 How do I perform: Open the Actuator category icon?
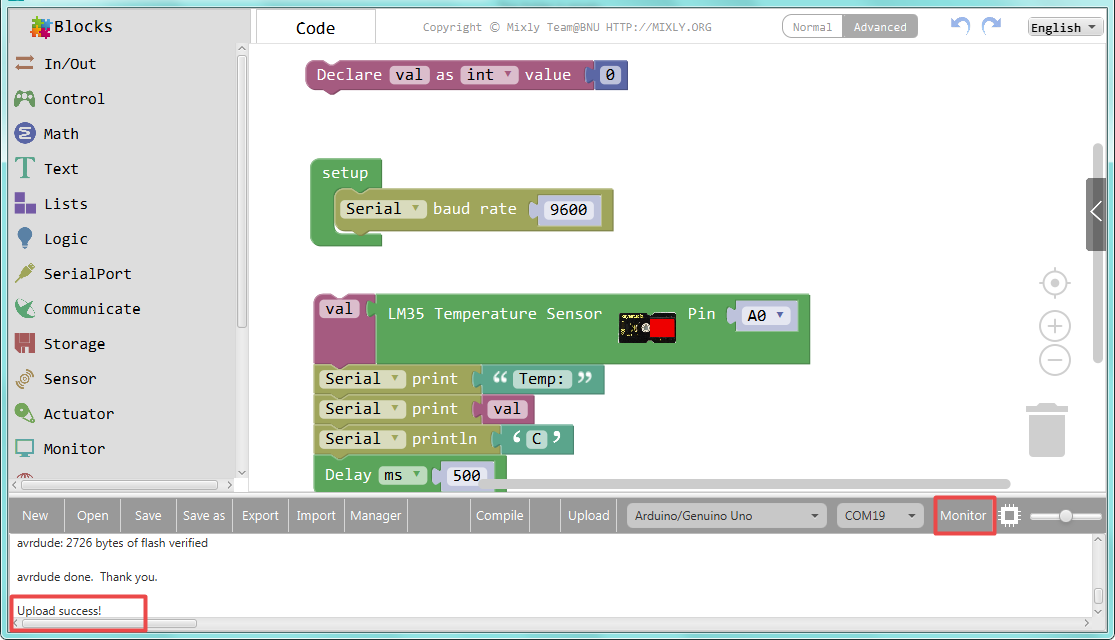(x=25, y=413)
